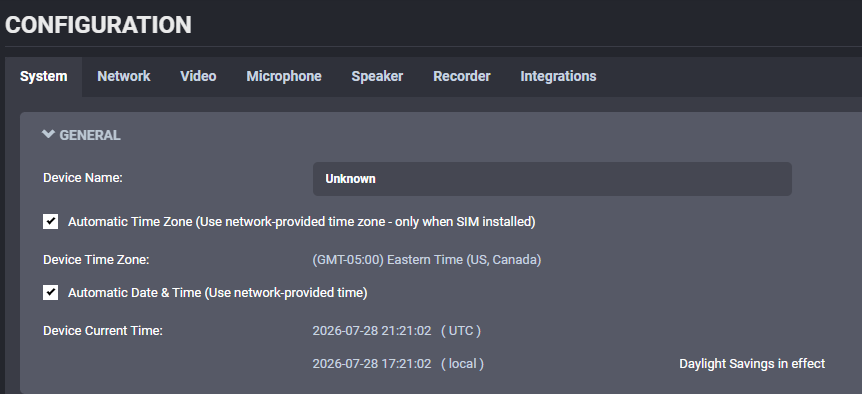Switch to the Network tab
862x394 pixels.
tap(124, 76)
